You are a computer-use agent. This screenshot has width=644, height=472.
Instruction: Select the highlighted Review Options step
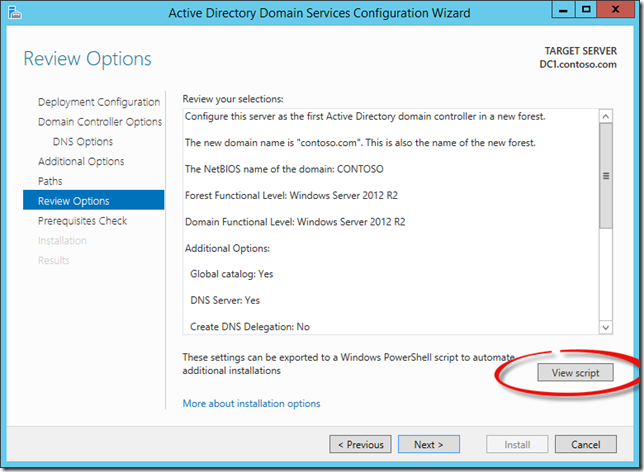[x=94, y=200]
